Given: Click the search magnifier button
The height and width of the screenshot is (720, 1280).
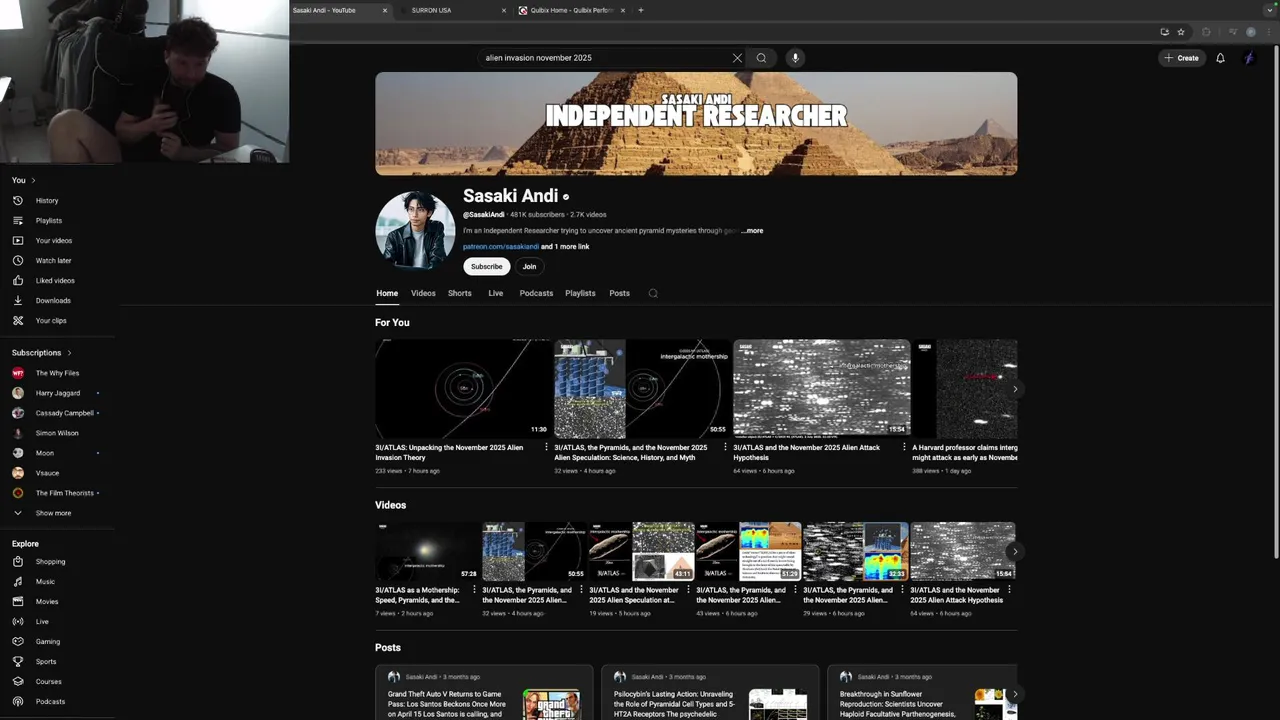Looking at the screenshot, I should pyautogui.click(x=761, y=58).
